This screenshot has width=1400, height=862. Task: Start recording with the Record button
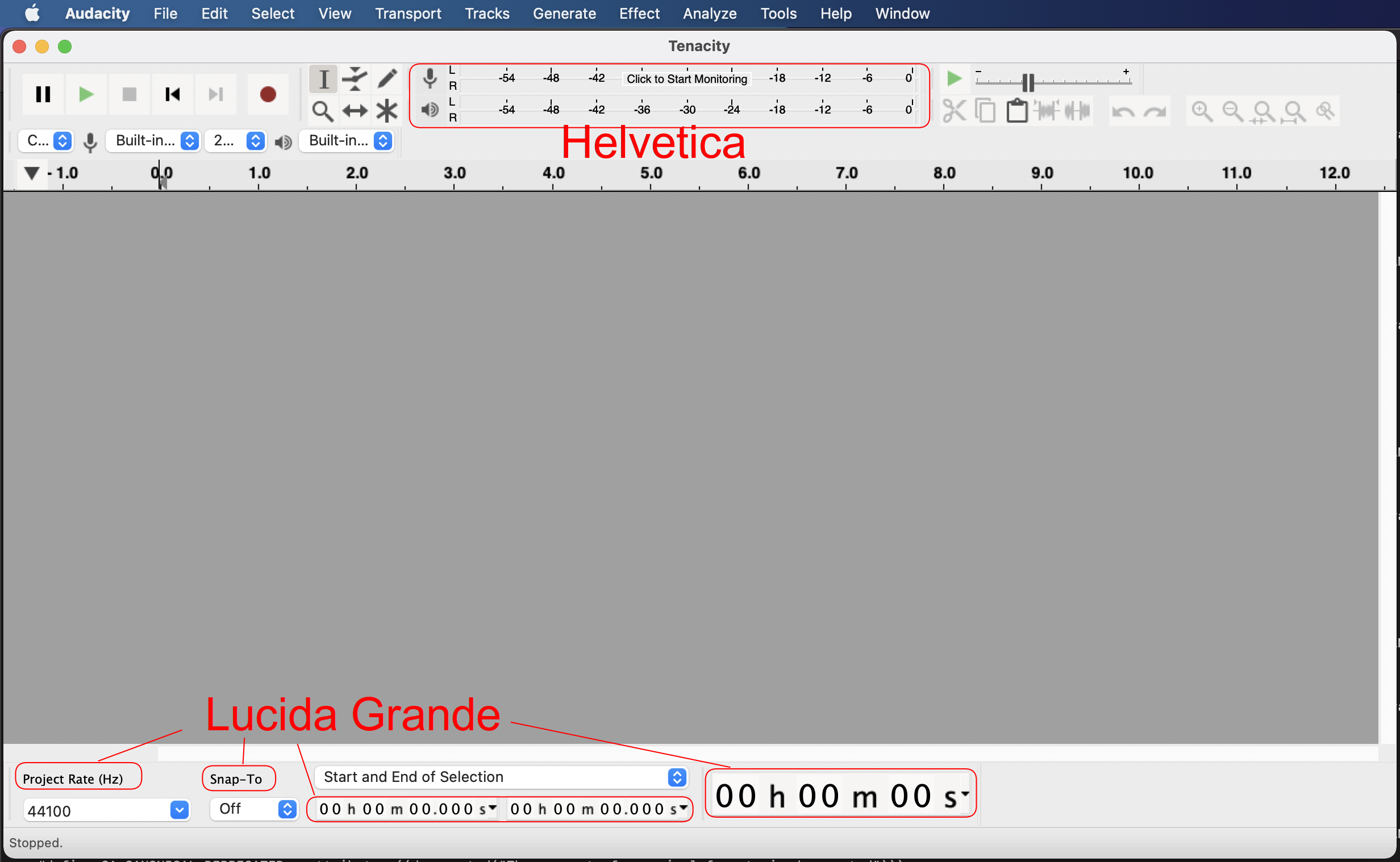[x=268, y=94]
